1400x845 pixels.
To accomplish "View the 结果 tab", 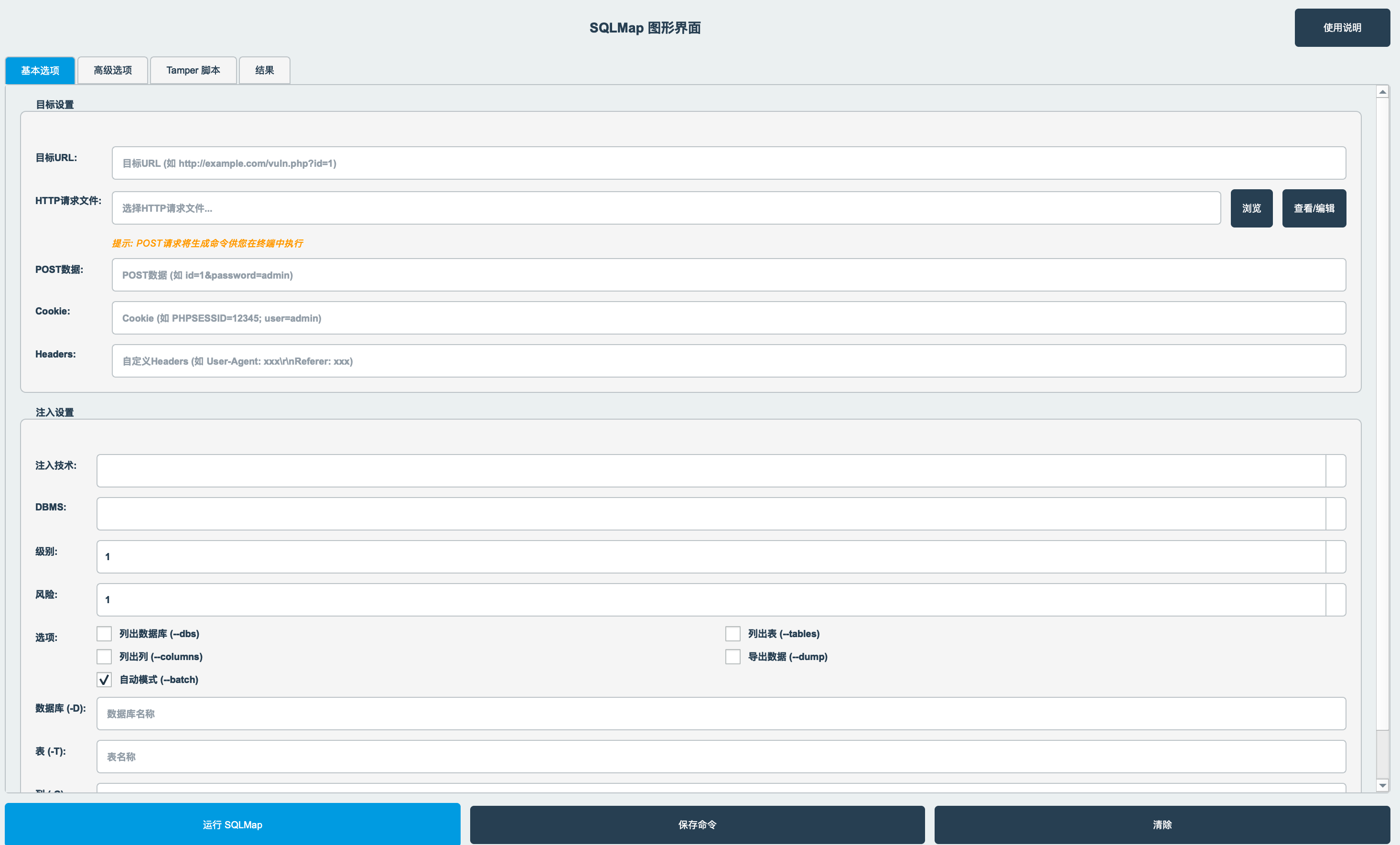I will click(x=264, y=70).
